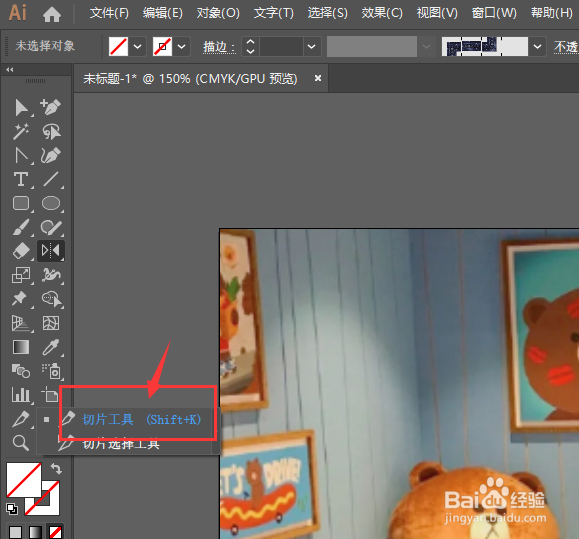Click the stroke weight input field
The height and width of the screenshot is (539, 579).
point(281,47)
